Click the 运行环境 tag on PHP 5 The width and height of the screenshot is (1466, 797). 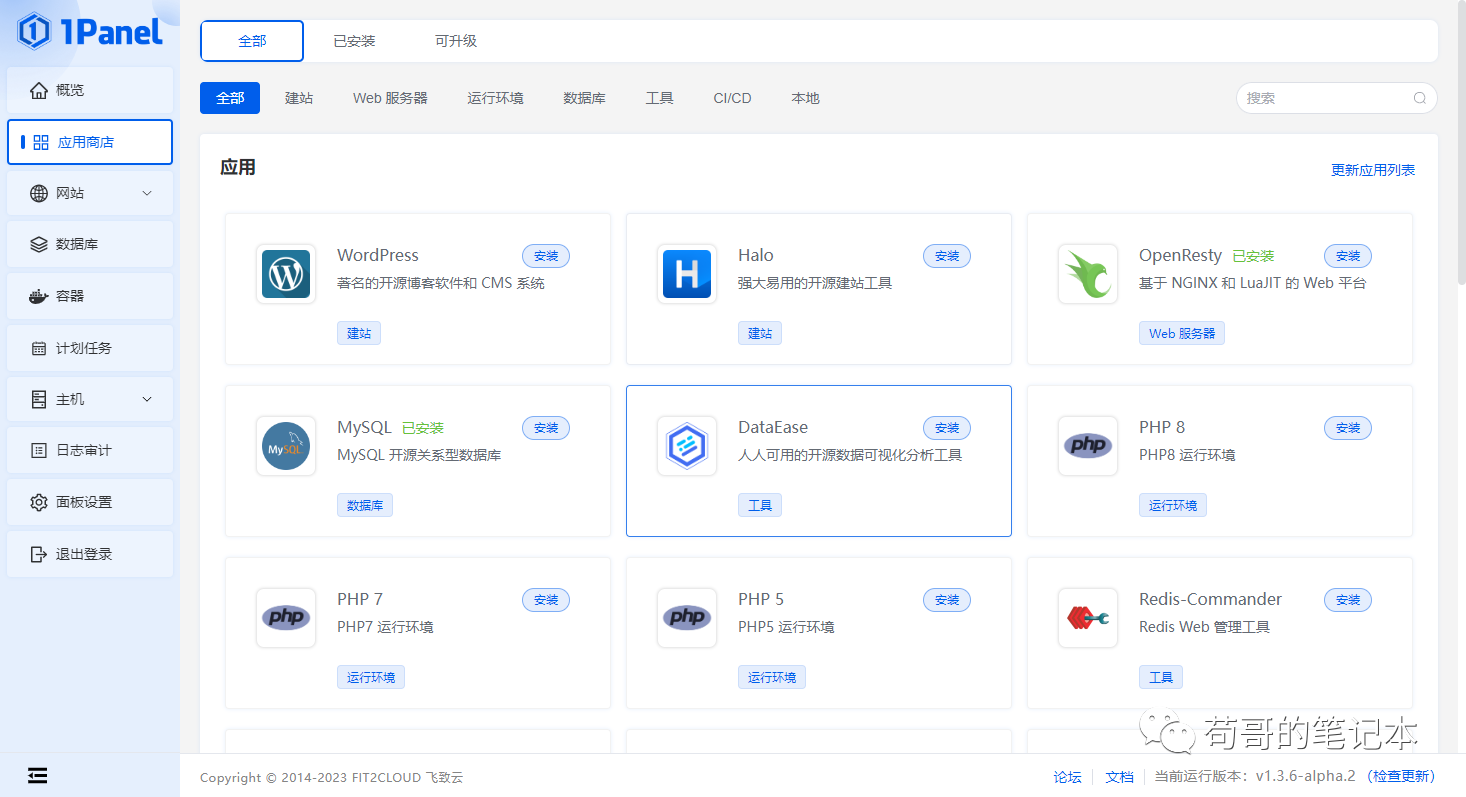tap(772, 677)
